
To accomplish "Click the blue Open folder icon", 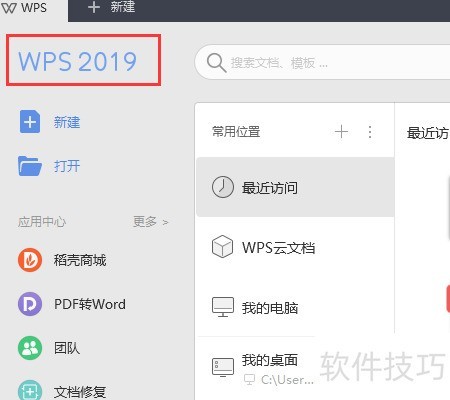I will point(30,166).
